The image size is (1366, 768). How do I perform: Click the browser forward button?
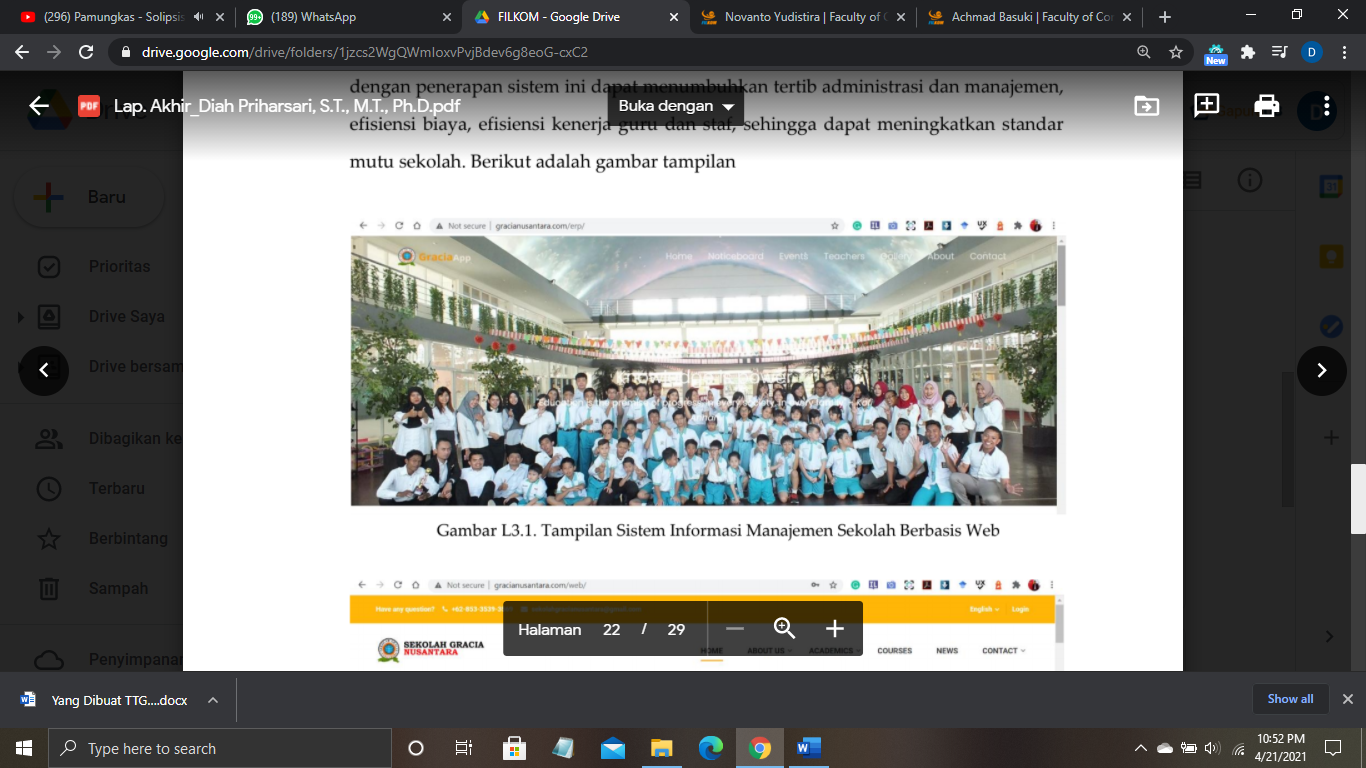tap(55, 52)
